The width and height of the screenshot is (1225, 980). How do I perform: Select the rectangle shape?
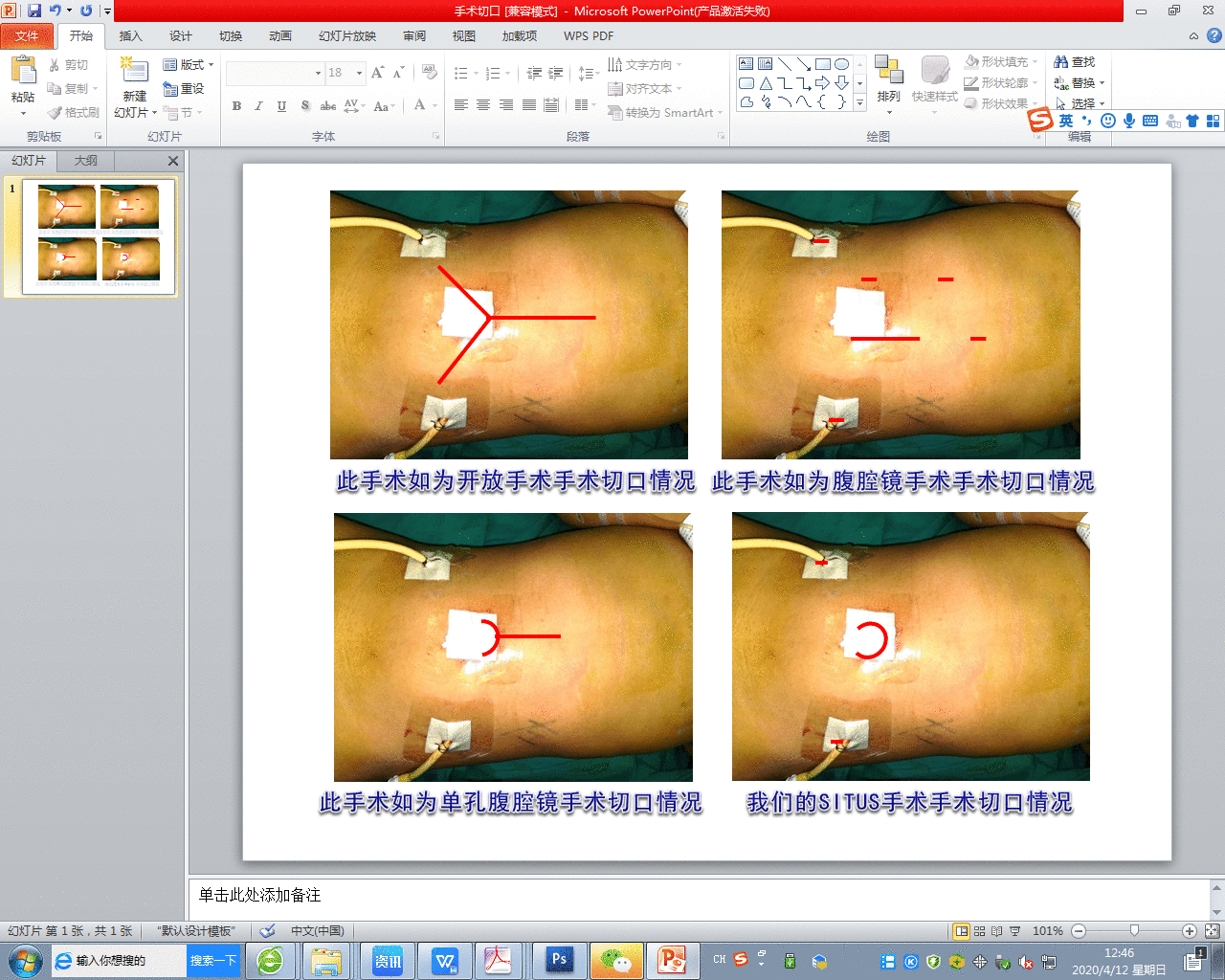tap(823, 64)
